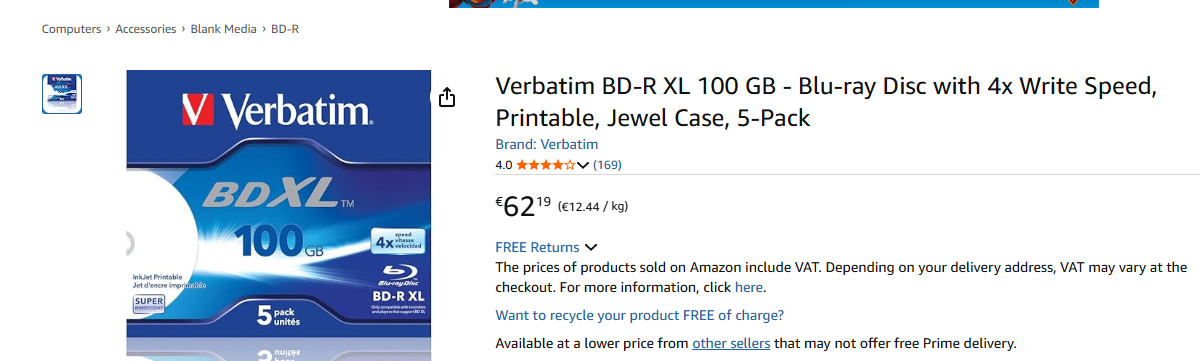
Task: Click the share icon beside product image
Action: pos(447,97)
